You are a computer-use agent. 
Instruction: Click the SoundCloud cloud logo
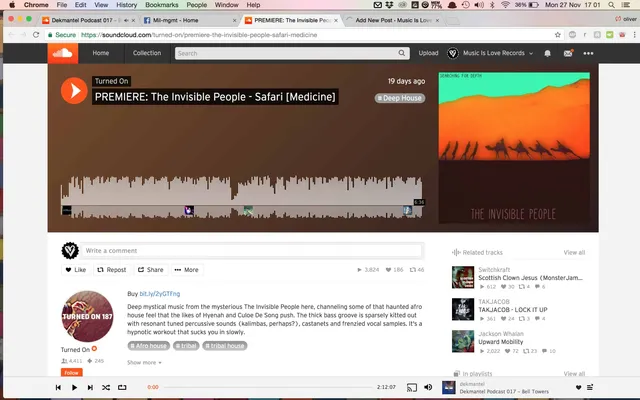click(63, 53)
